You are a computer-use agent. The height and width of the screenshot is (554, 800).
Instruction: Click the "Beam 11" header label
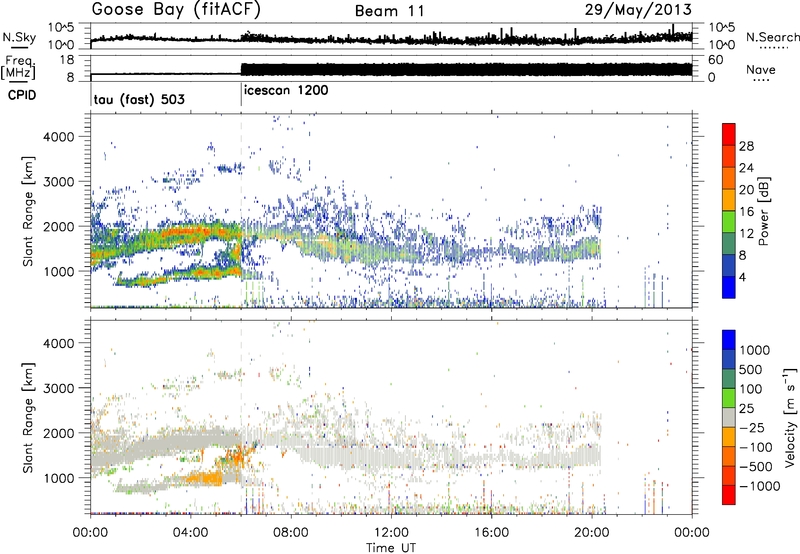pyautogui.click(x=390, y=11)
